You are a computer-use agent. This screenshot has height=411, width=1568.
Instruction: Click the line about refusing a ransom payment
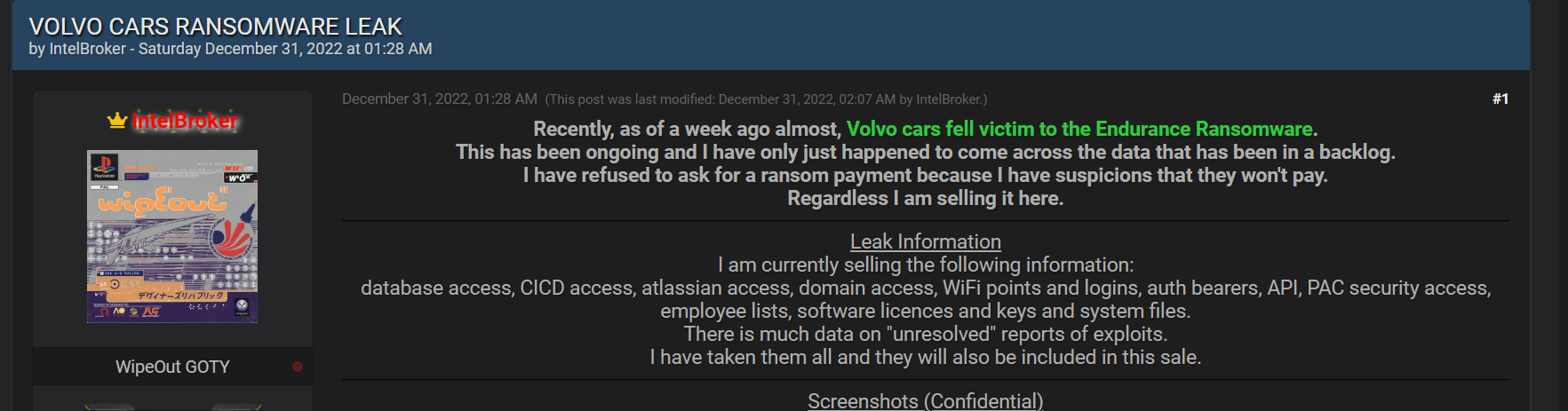[x=925, y=176]
